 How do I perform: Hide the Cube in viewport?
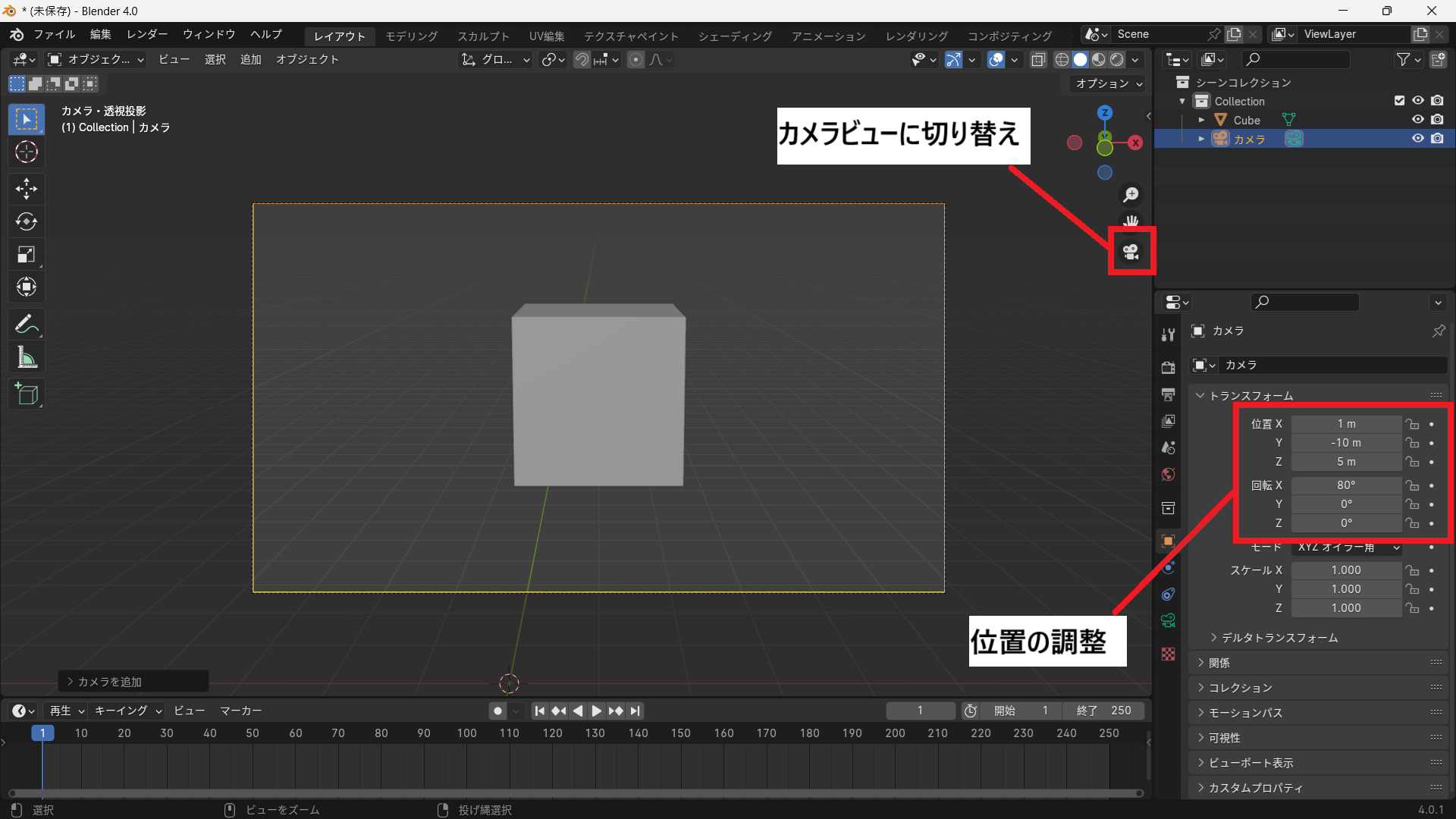pyautogui.click(x=1417, y=120)
